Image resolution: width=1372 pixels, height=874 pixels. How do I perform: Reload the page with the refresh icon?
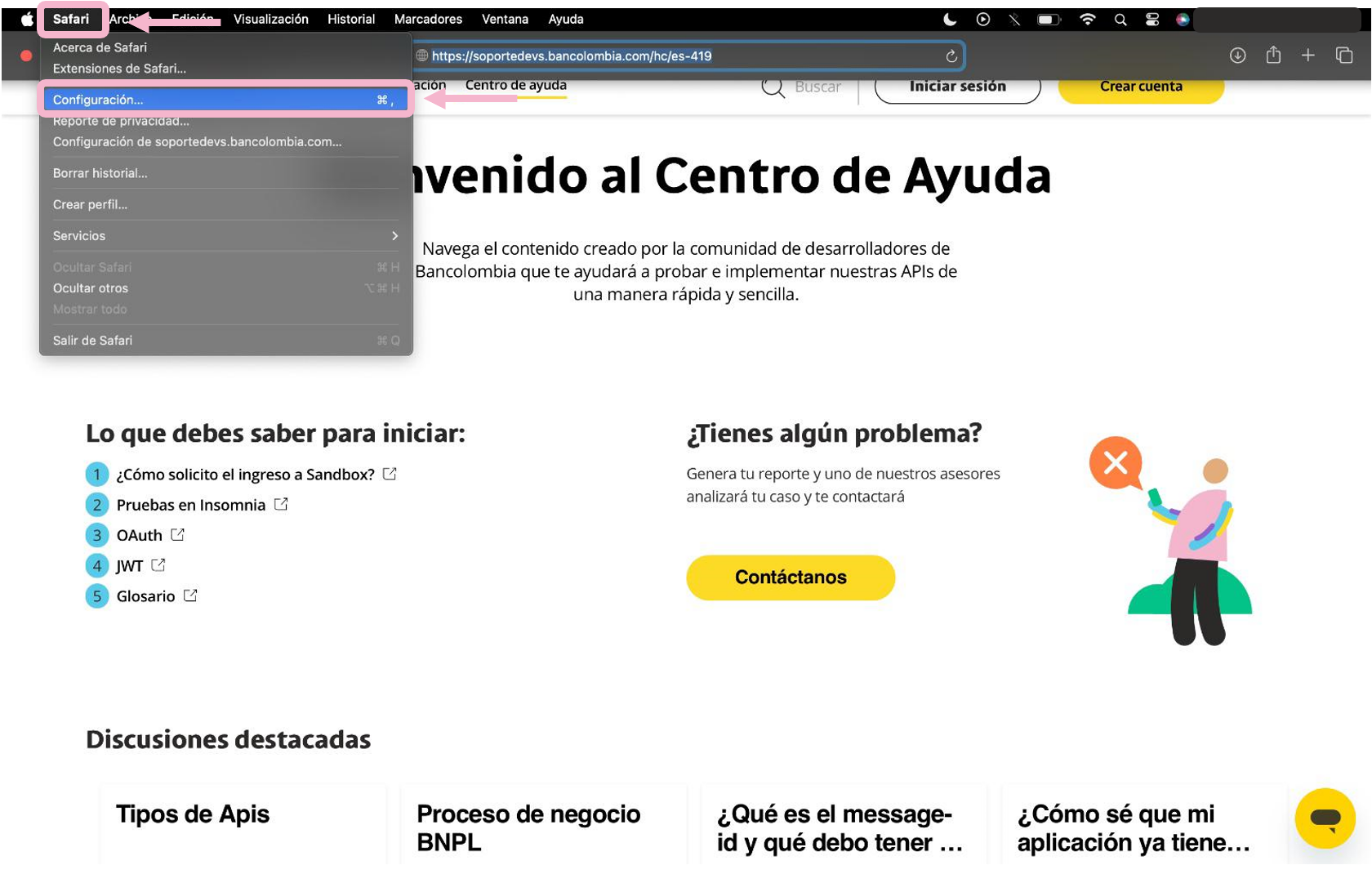coord(951,56)
